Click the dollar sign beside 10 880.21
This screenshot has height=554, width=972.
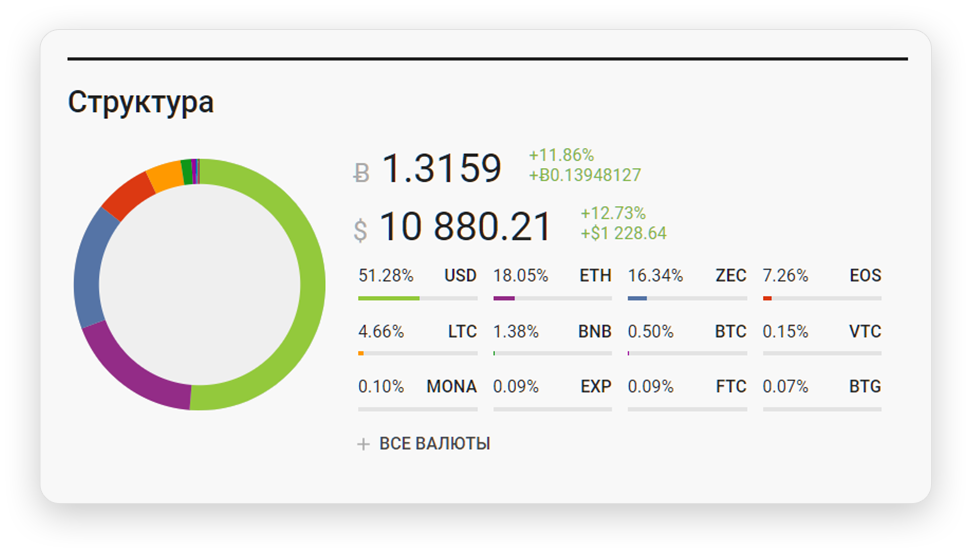point(360,231)
